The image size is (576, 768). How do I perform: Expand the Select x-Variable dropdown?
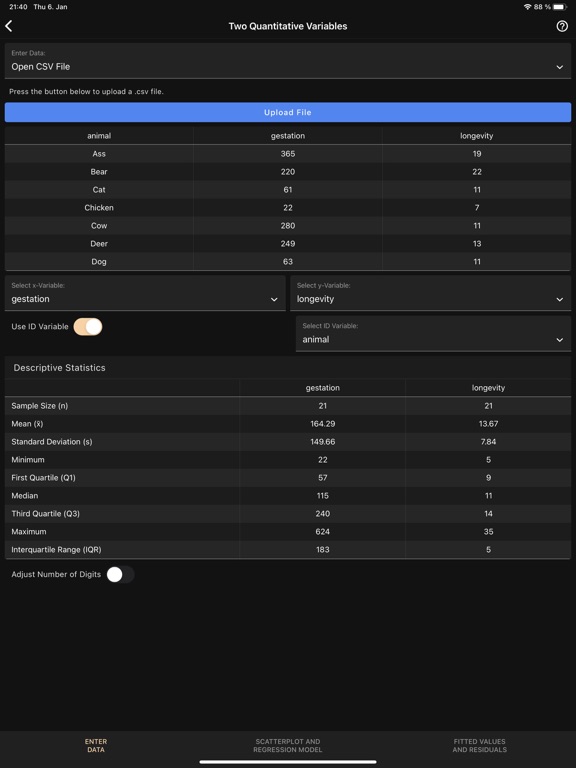tap(145, 293)
